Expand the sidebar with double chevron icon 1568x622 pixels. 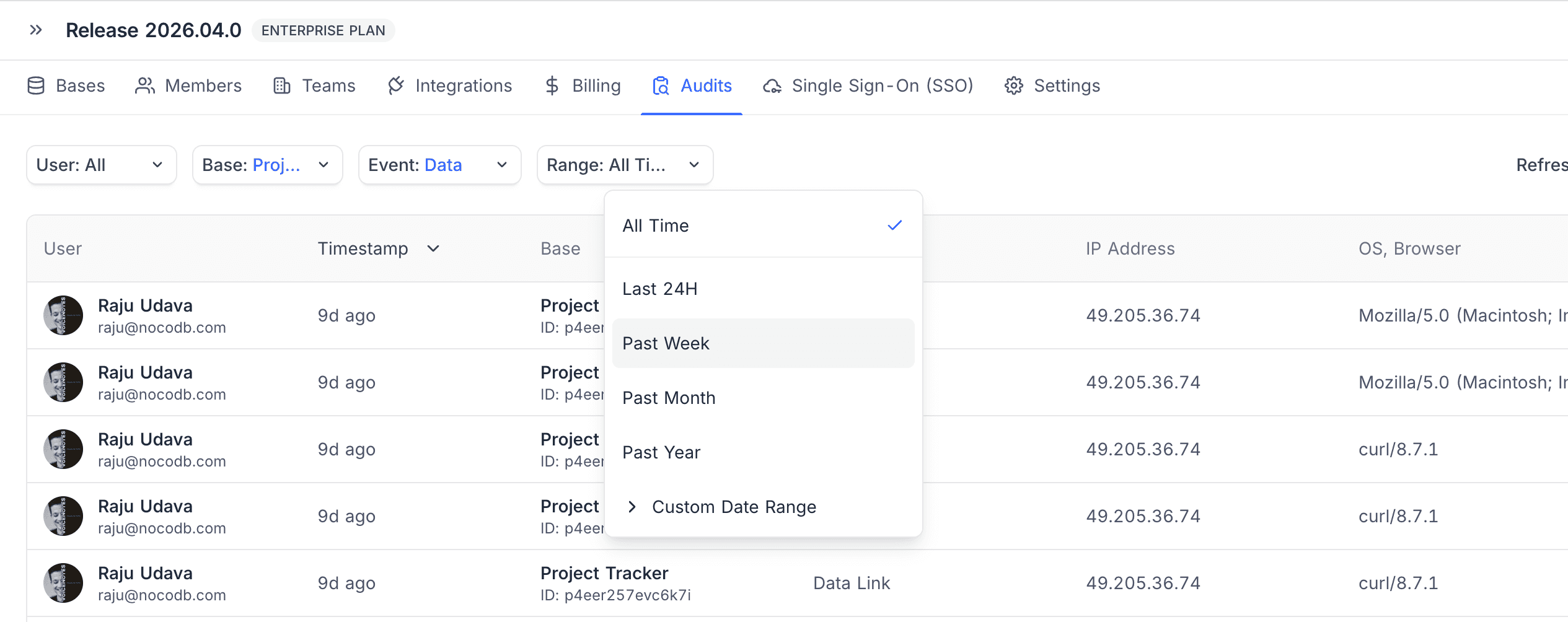pos(36,30)
